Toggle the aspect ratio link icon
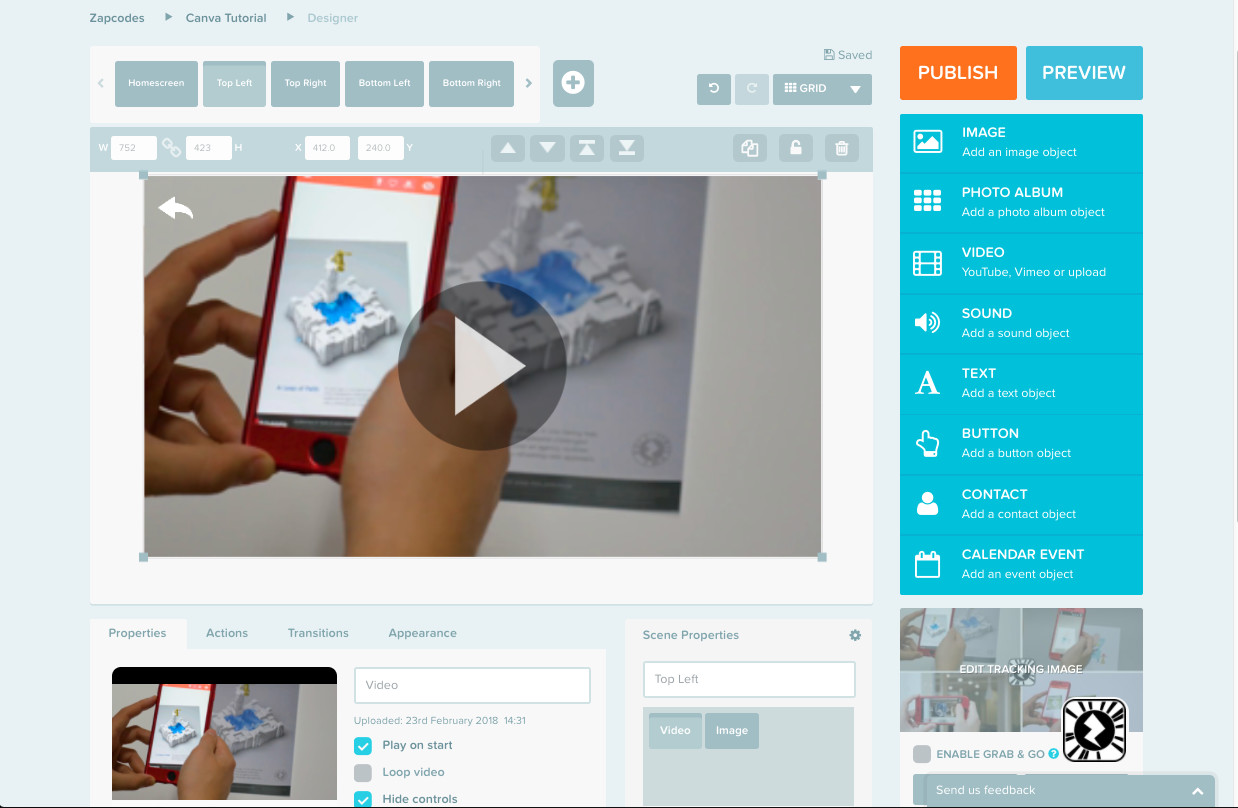Image resolution: width=1238 pixels, height=808 pixels. (x=172, y=148)
